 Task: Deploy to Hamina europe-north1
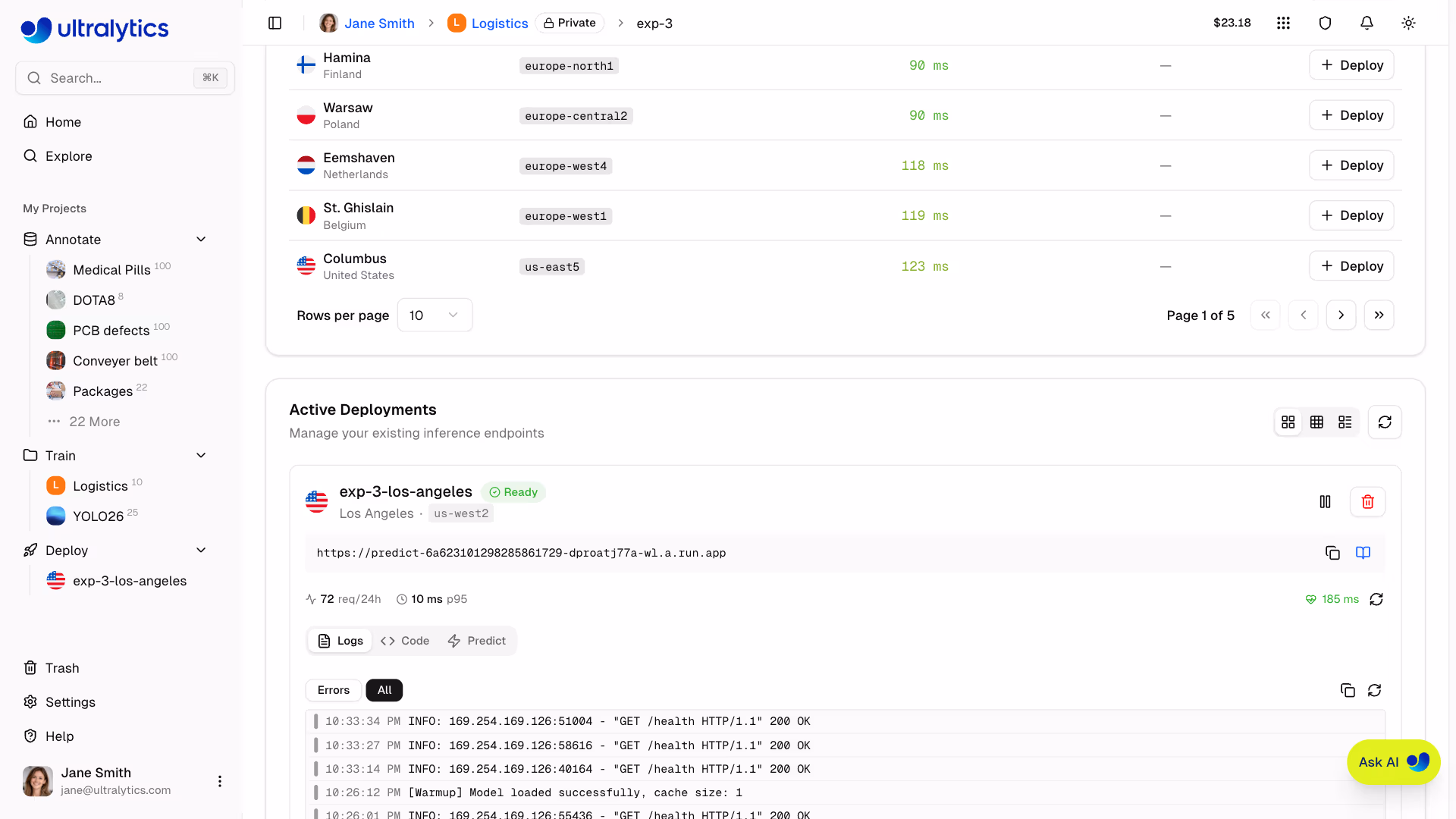click(x=1351, y=65)
